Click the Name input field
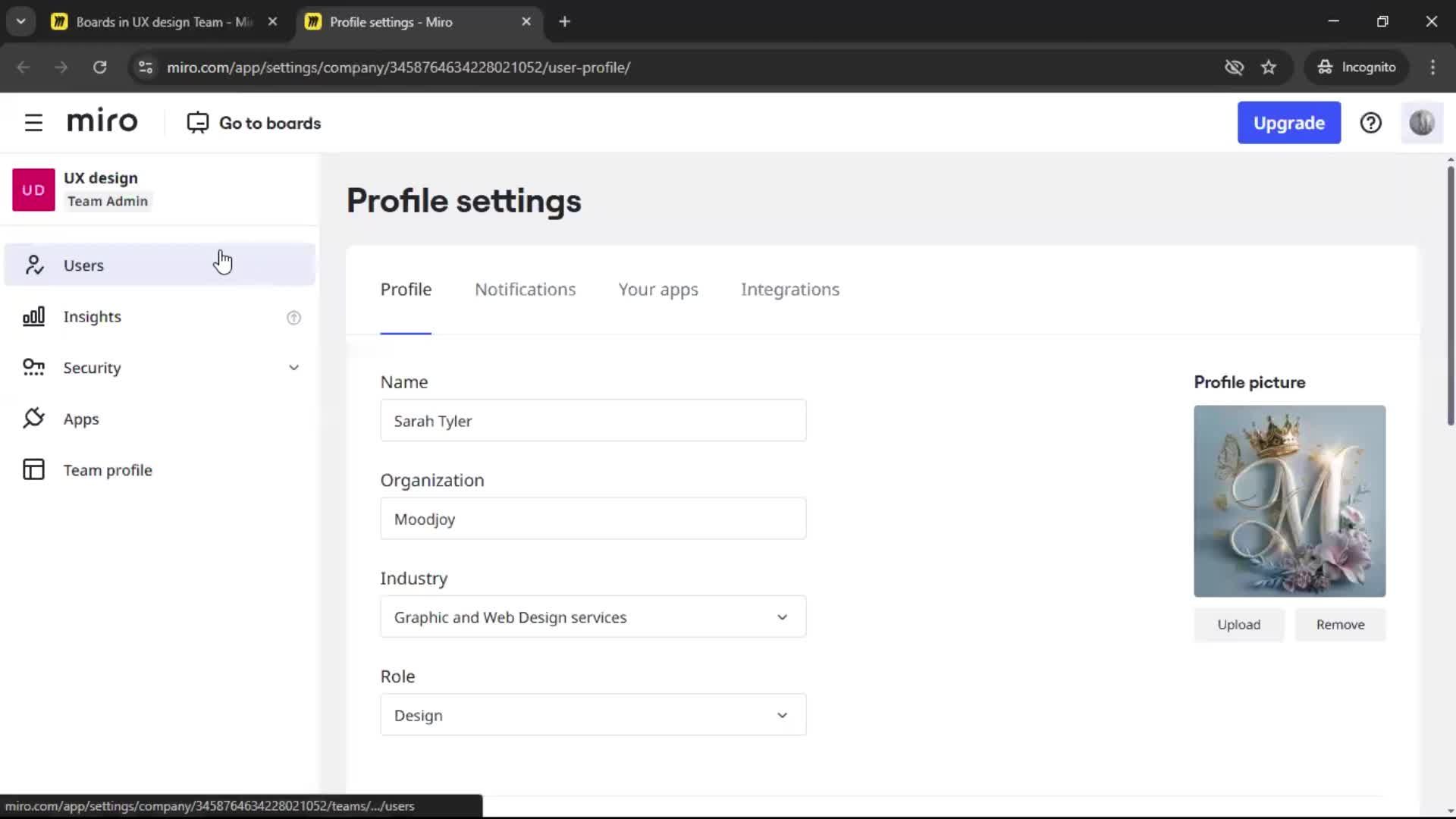This screenshot has height=819, width=1456. pyautogui.click(x=593, y=420)
